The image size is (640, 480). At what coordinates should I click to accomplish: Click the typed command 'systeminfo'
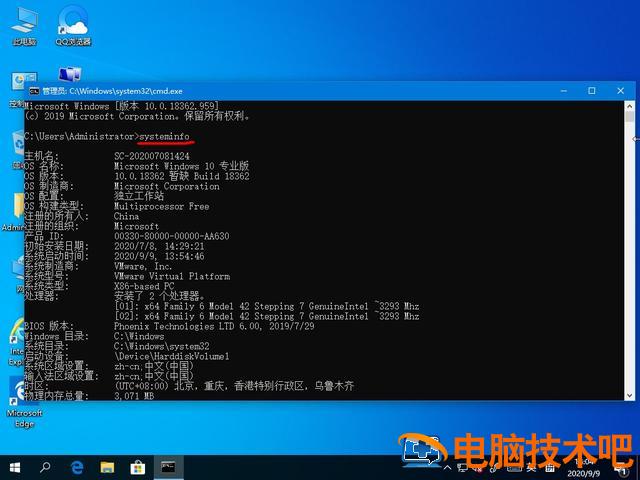(164, 137)
